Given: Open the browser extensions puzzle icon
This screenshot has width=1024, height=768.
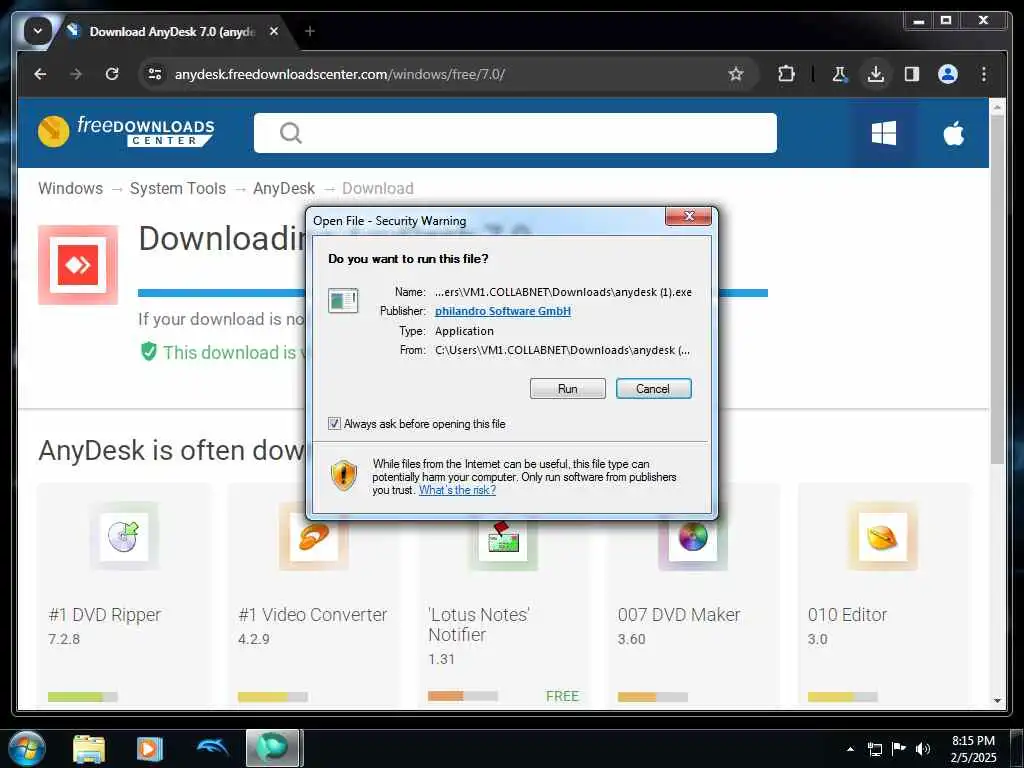Looking at the screenshot, I should point(786,74).
